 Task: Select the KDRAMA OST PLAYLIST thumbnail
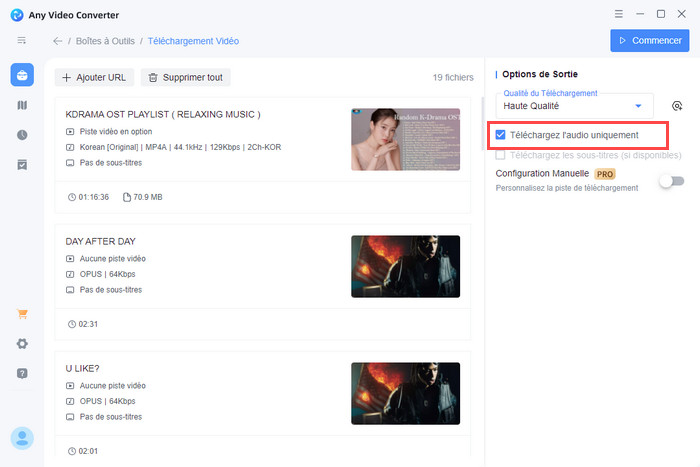405,139
